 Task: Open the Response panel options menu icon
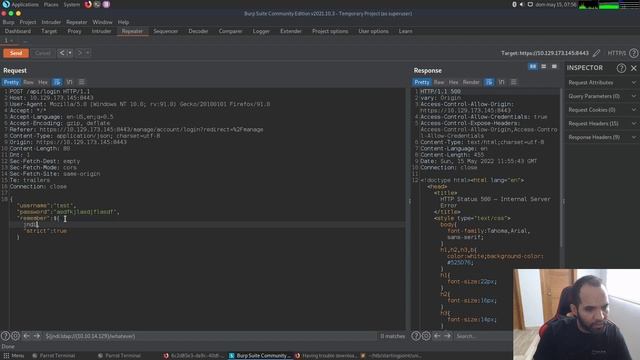tap(513, 82)
